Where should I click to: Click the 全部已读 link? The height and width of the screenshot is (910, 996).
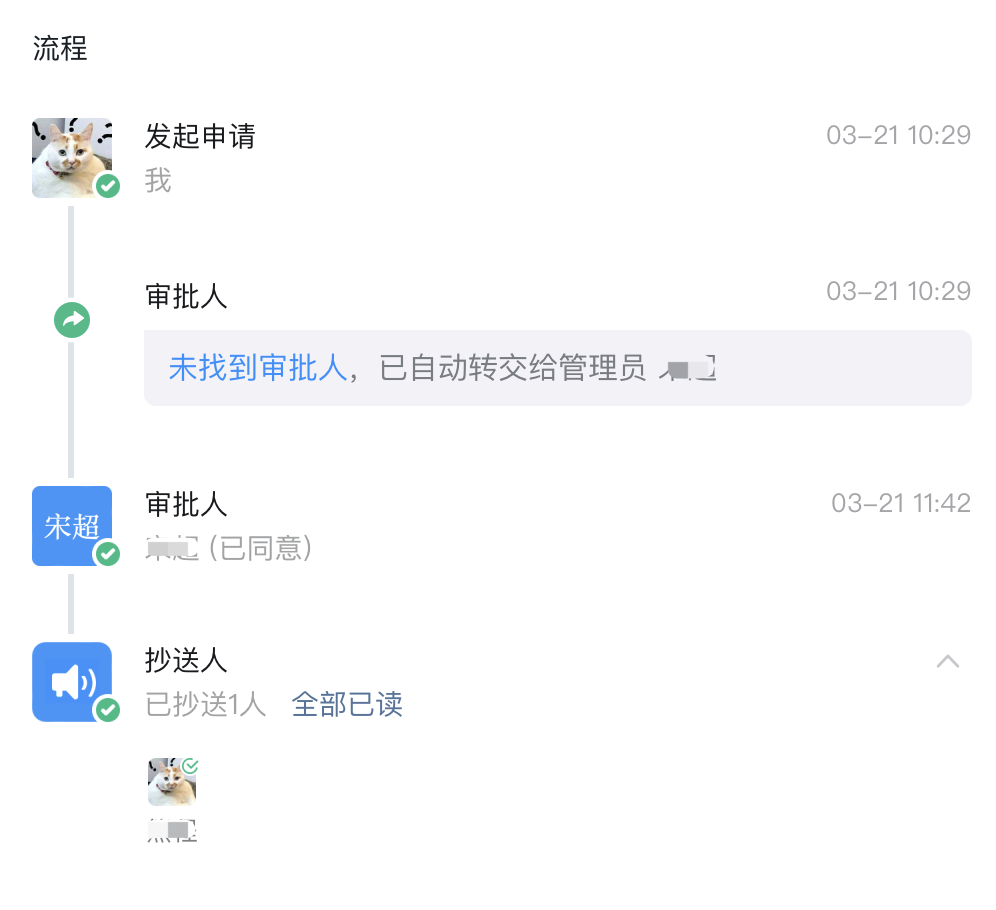[x=347, y=704]
